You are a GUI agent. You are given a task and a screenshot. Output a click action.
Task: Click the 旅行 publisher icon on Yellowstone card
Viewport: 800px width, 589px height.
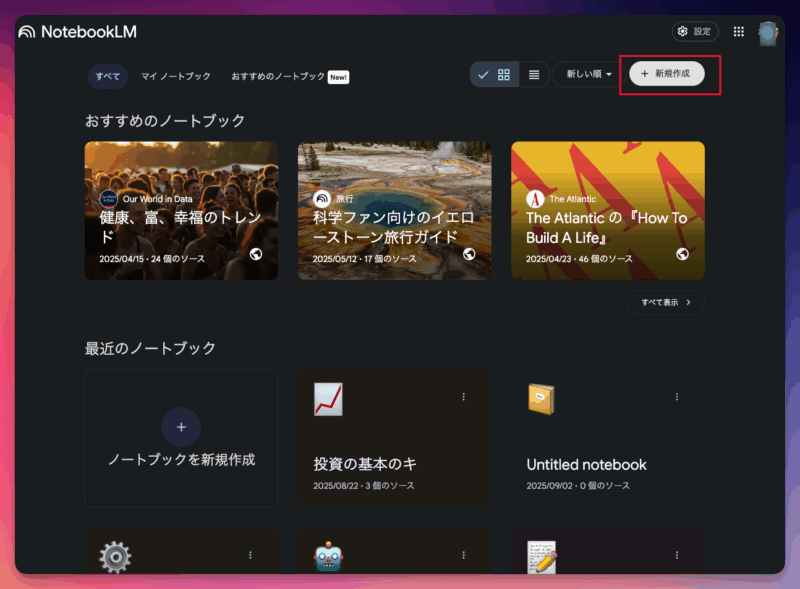coord(321,199)
